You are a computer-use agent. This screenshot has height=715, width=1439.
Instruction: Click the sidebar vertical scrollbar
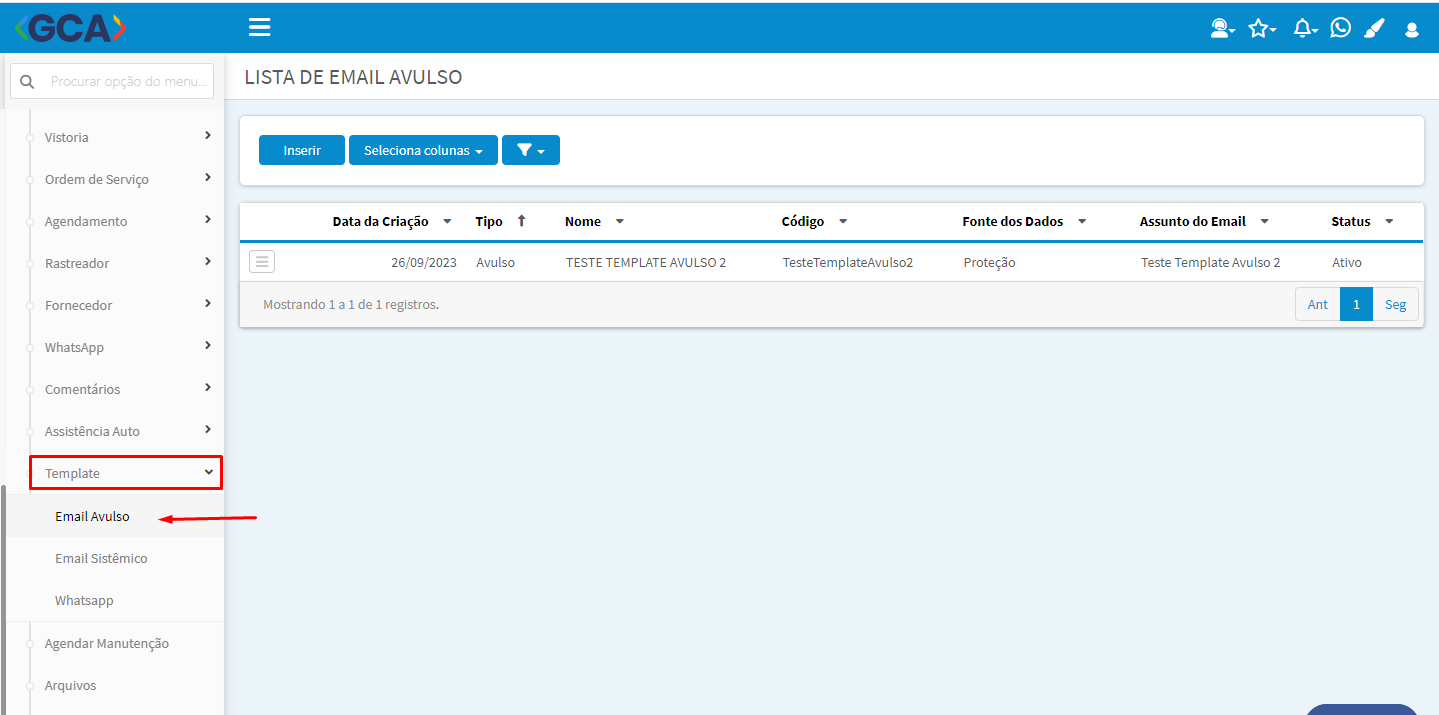tap(4, 600)
